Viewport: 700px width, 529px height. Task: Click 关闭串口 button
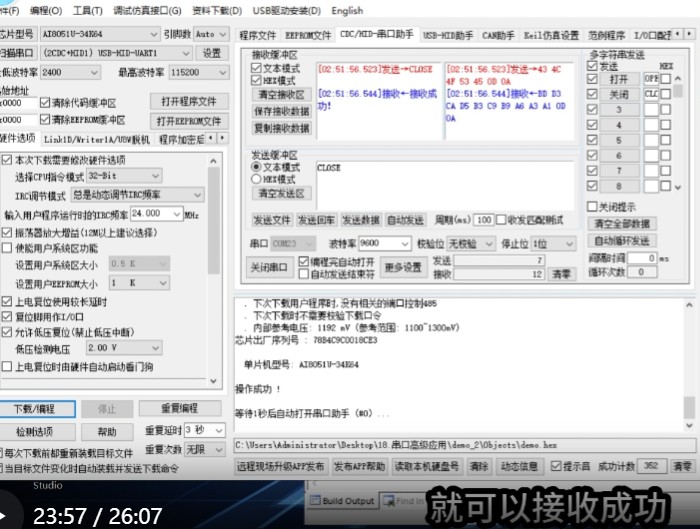(x=268, y=267)
